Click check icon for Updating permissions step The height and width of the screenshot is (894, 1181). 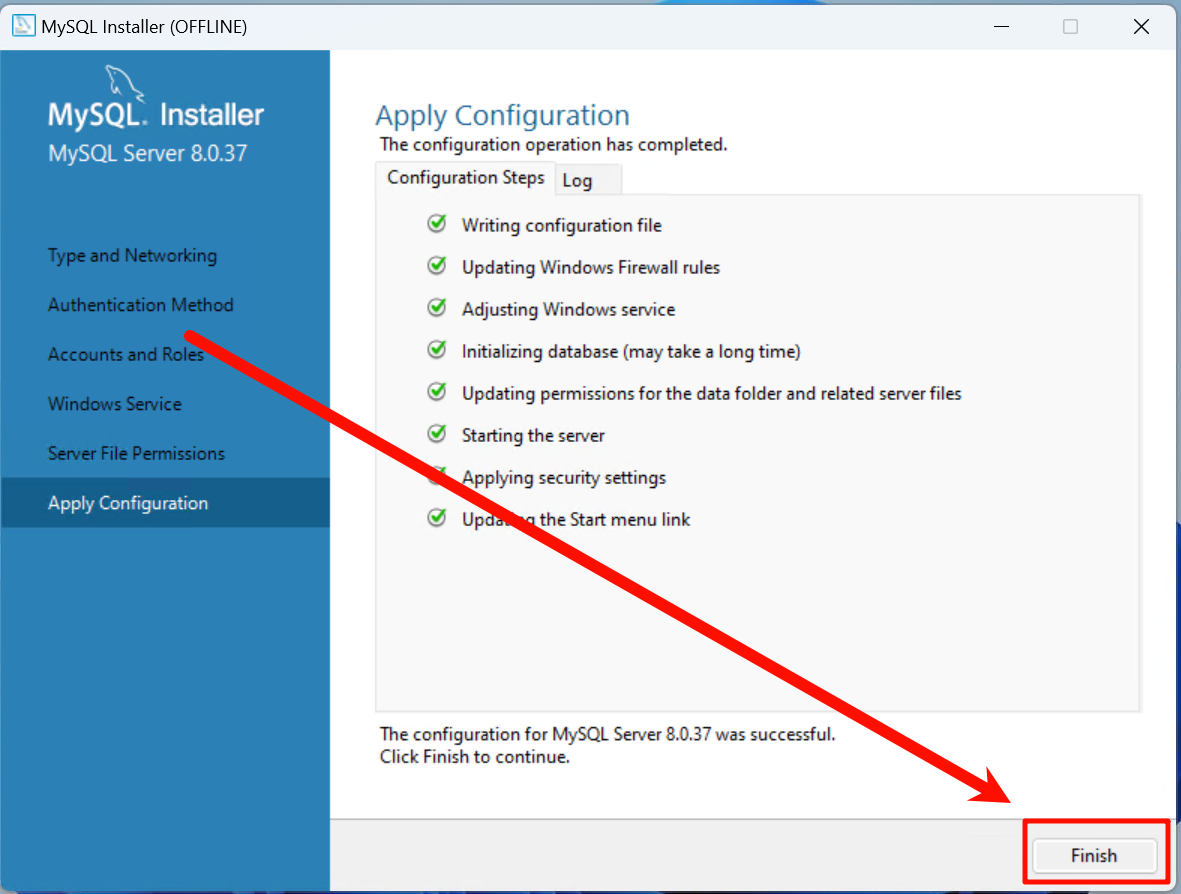437,392
